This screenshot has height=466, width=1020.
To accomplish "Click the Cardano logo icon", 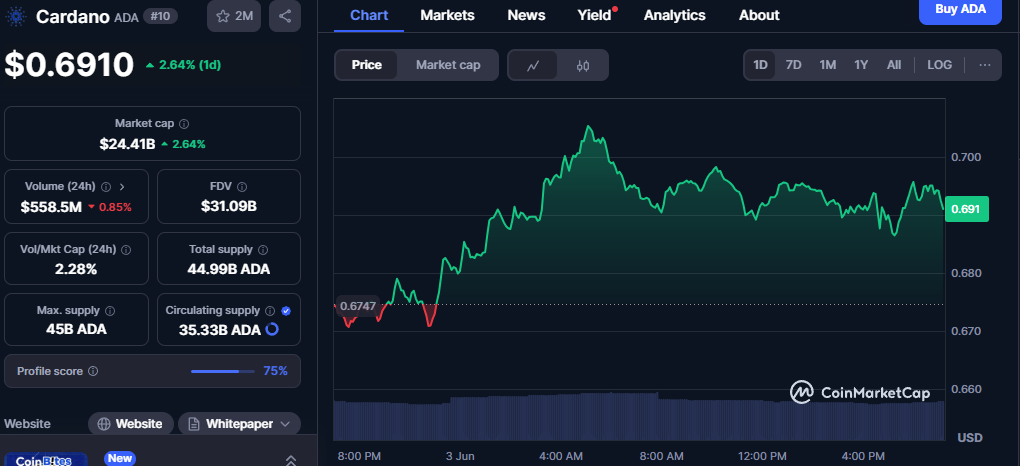I will pos(14,16).
